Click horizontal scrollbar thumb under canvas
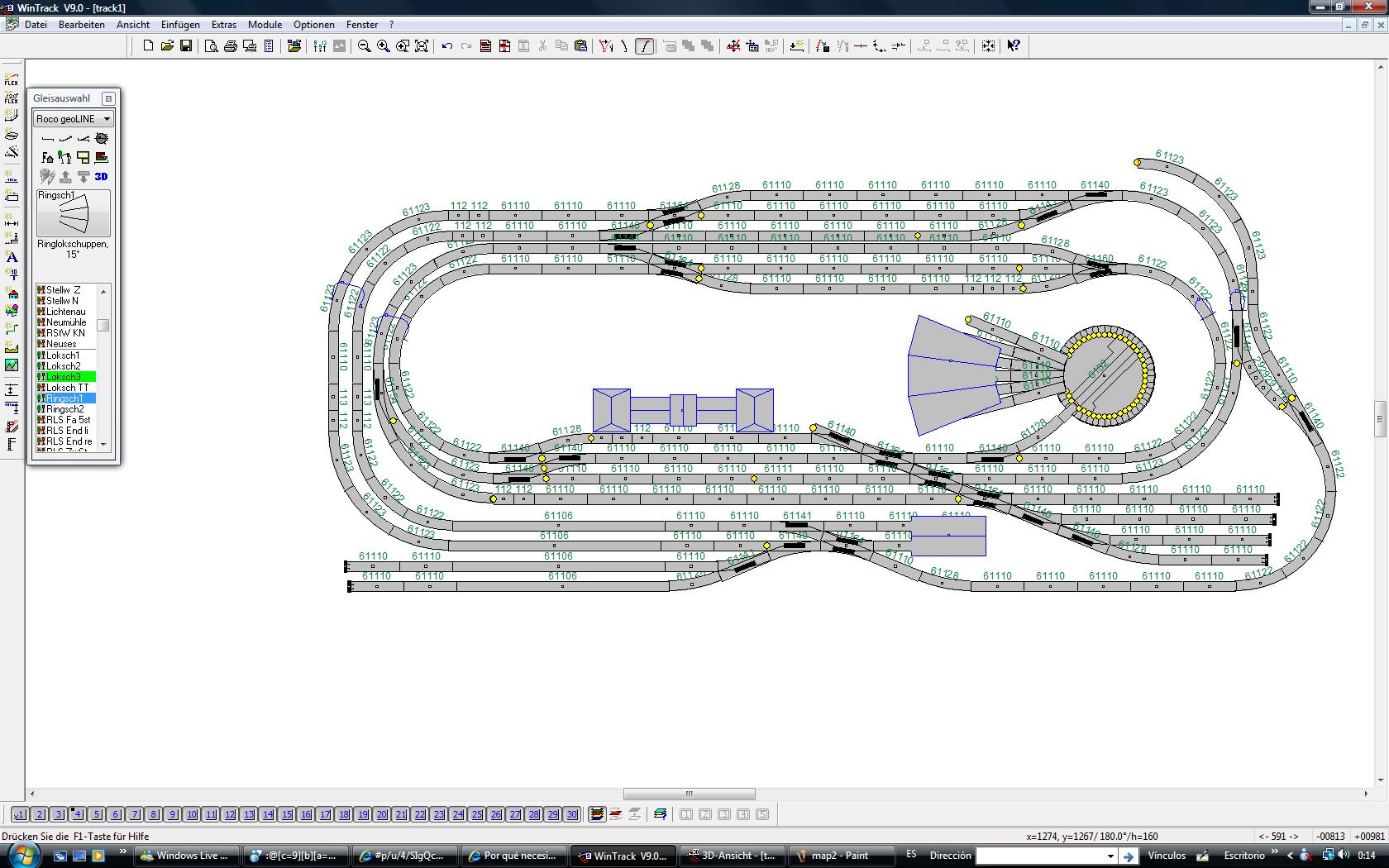Screen dimensions: 1389x868 tap(690, 794)
